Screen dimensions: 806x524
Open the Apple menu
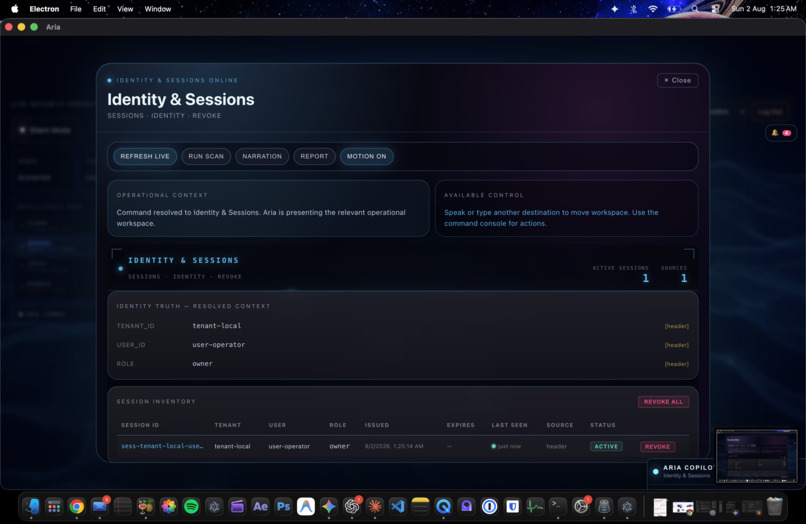pos(15,9)
